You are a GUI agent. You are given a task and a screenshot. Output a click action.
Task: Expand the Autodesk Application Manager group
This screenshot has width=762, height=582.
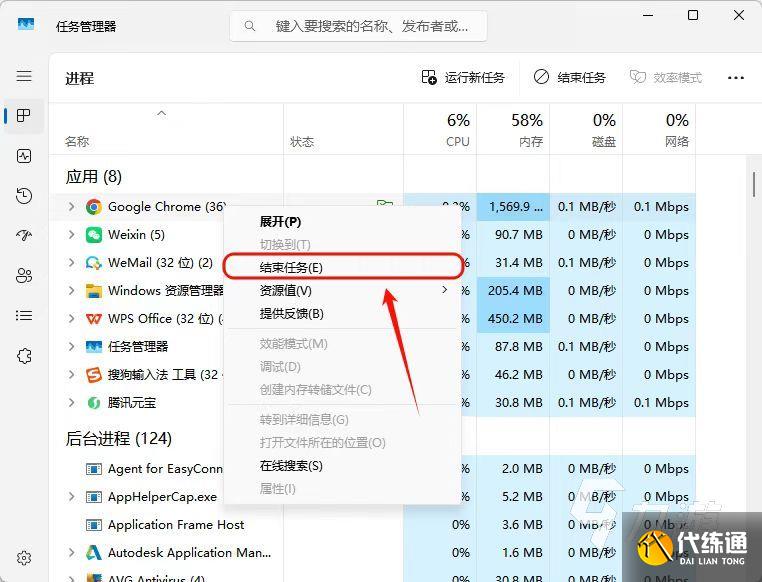pos(71,553)
